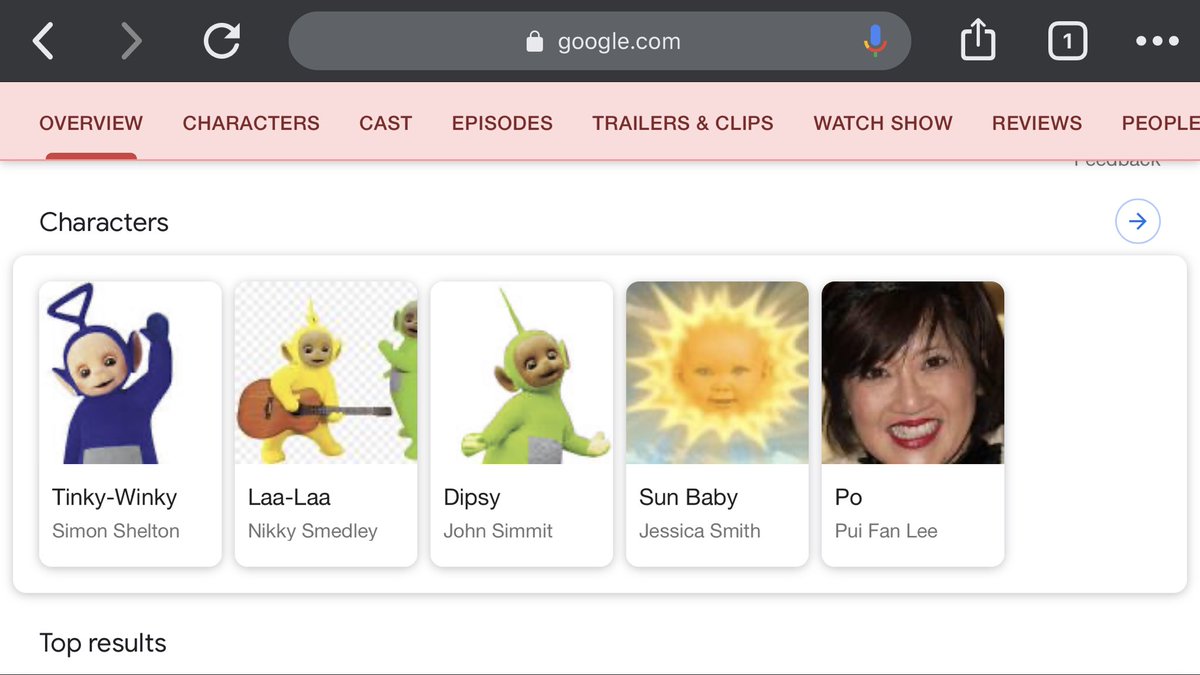The width and height of the screenshot is (1200, 675).
Task: Open the tab switcher showing 1 tab
Action: [x=1067, y=41]
